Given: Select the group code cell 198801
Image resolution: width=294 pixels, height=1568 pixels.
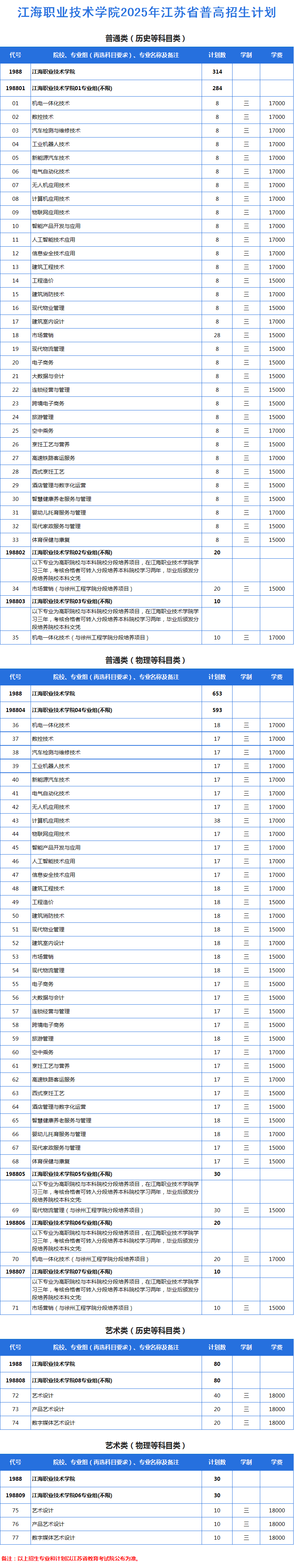Looking at the screenshot, I should point(15,88).
